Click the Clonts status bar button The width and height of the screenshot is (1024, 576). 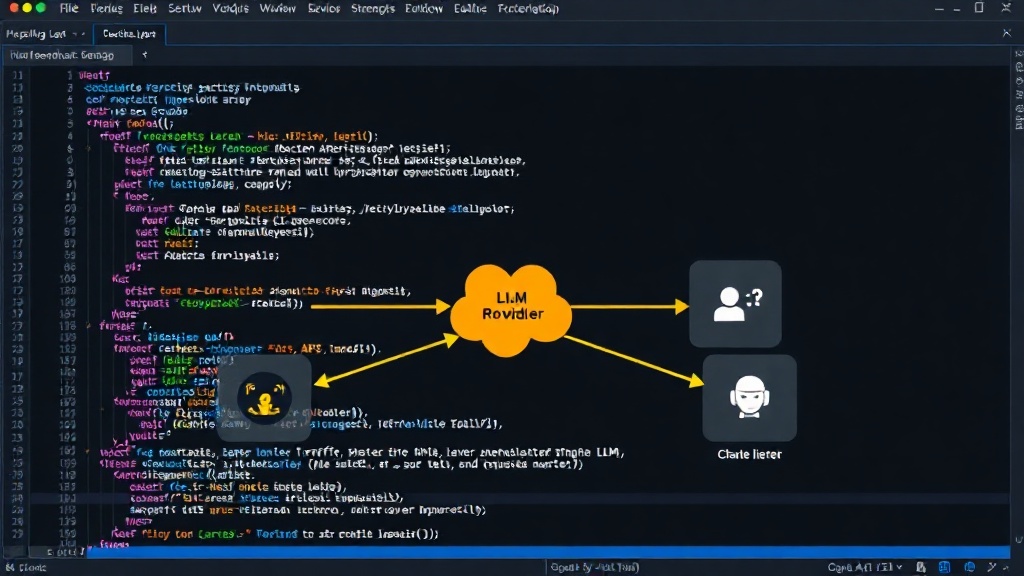click(x=26, y=567)
